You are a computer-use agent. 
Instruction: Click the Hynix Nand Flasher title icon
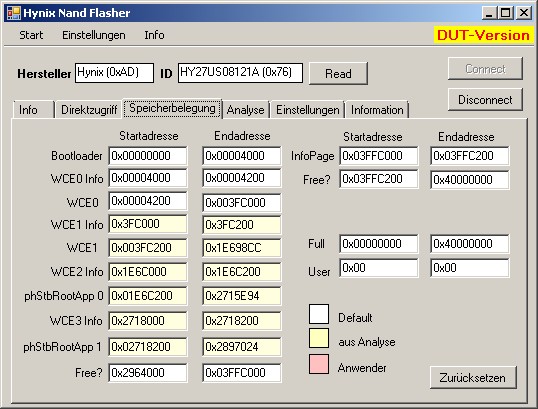coord(14,13)
